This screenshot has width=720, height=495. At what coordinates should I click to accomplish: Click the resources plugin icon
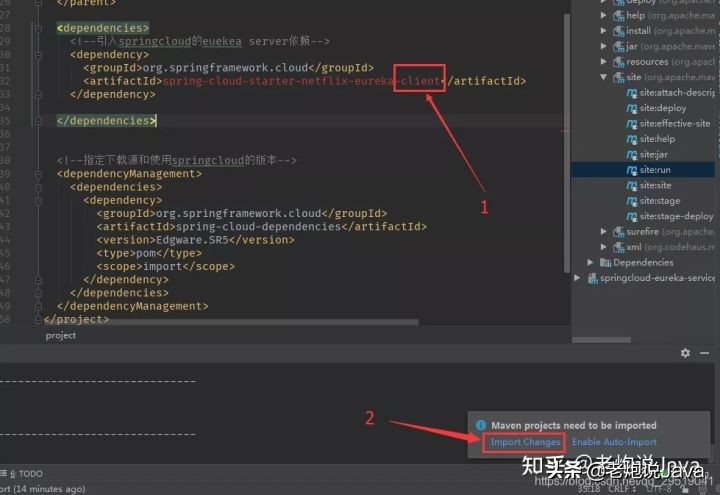click(618, 62)
